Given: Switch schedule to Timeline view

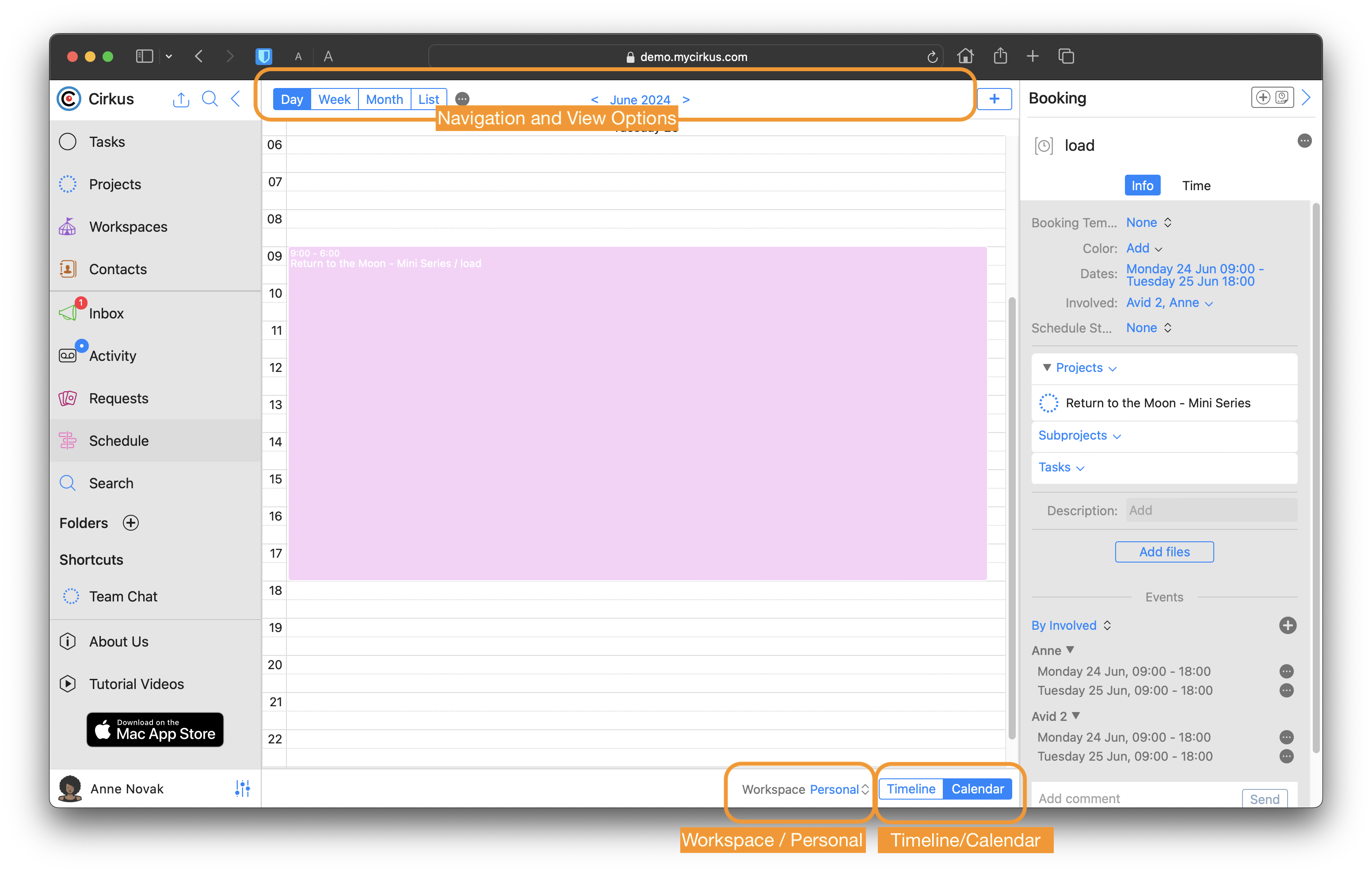Looking at the screenshot, I should pyautogui.click(x=911, y=789).
